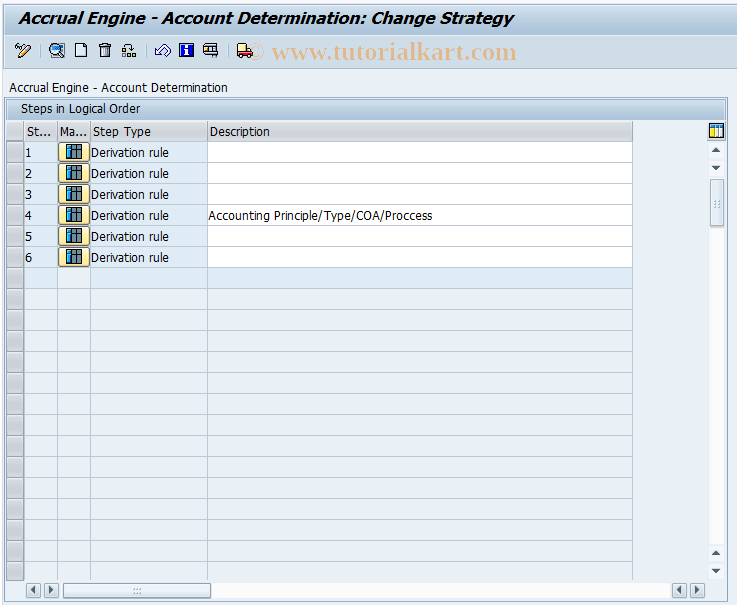Click the Ma... column header
The height and width of the screenshot is (605, 737).
pos(74,131)
